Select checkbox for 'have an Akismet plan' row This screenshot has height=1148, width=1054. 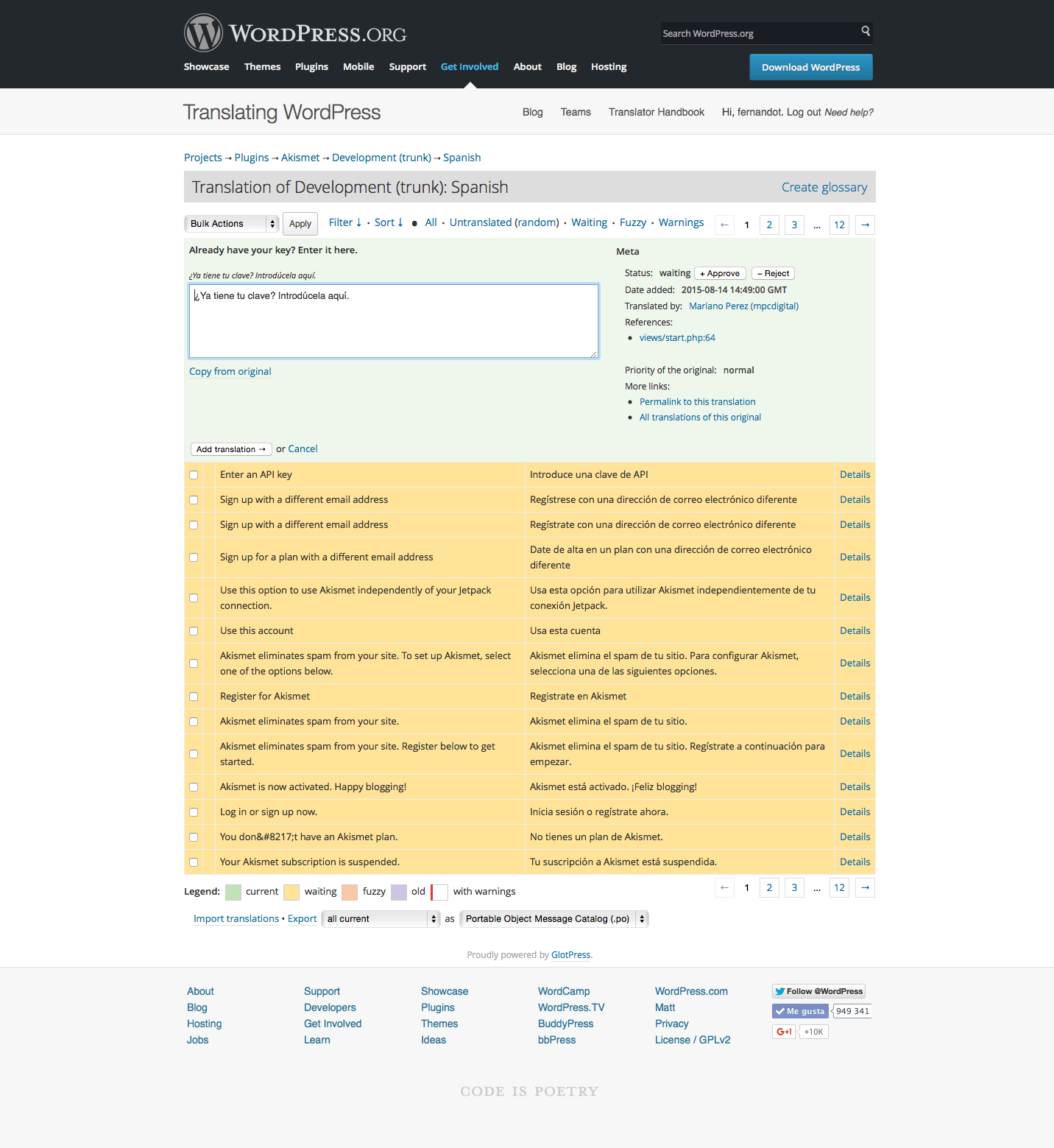click(194, 837)
